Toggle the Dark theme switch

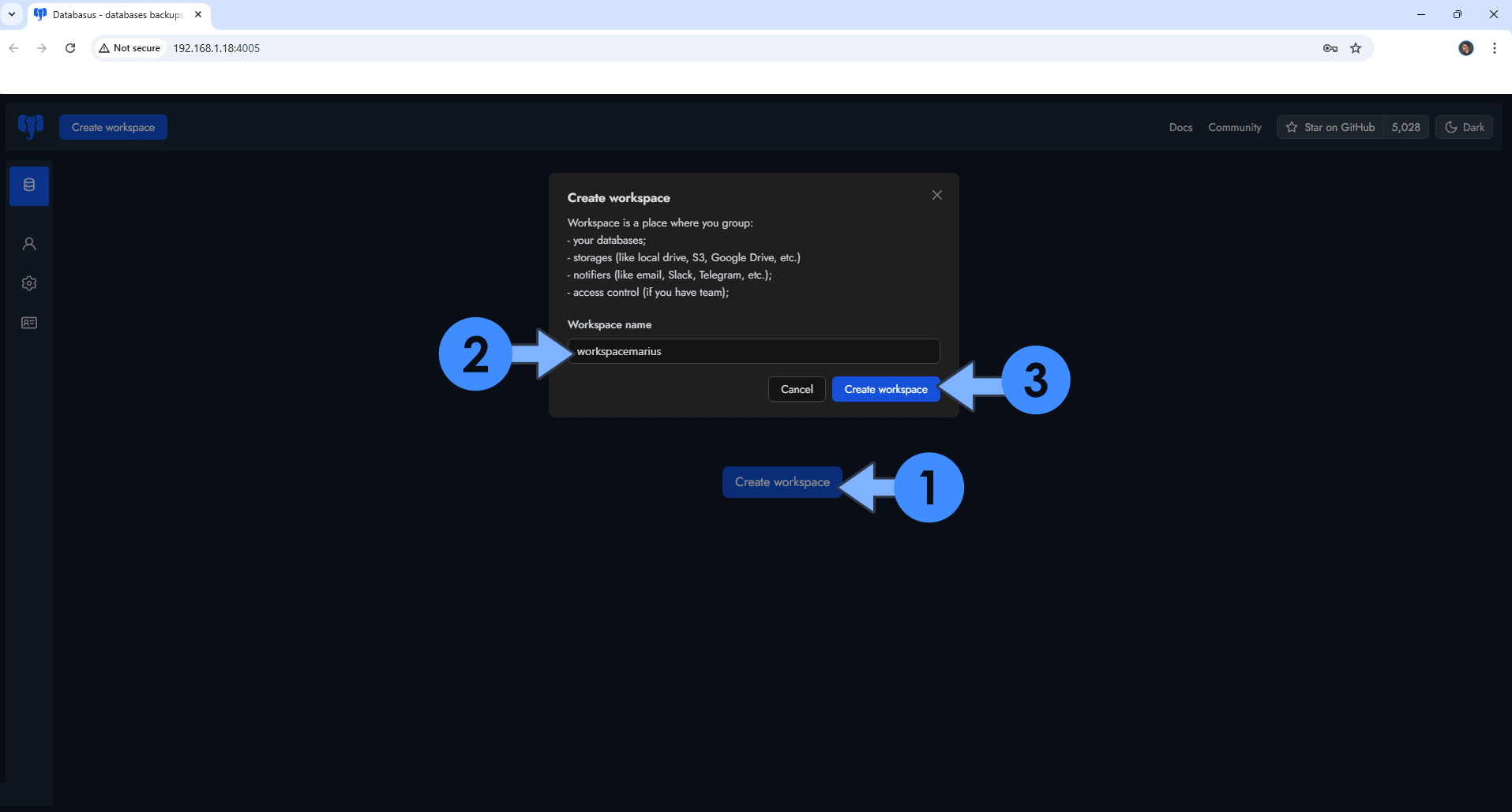coord(1464,127)
